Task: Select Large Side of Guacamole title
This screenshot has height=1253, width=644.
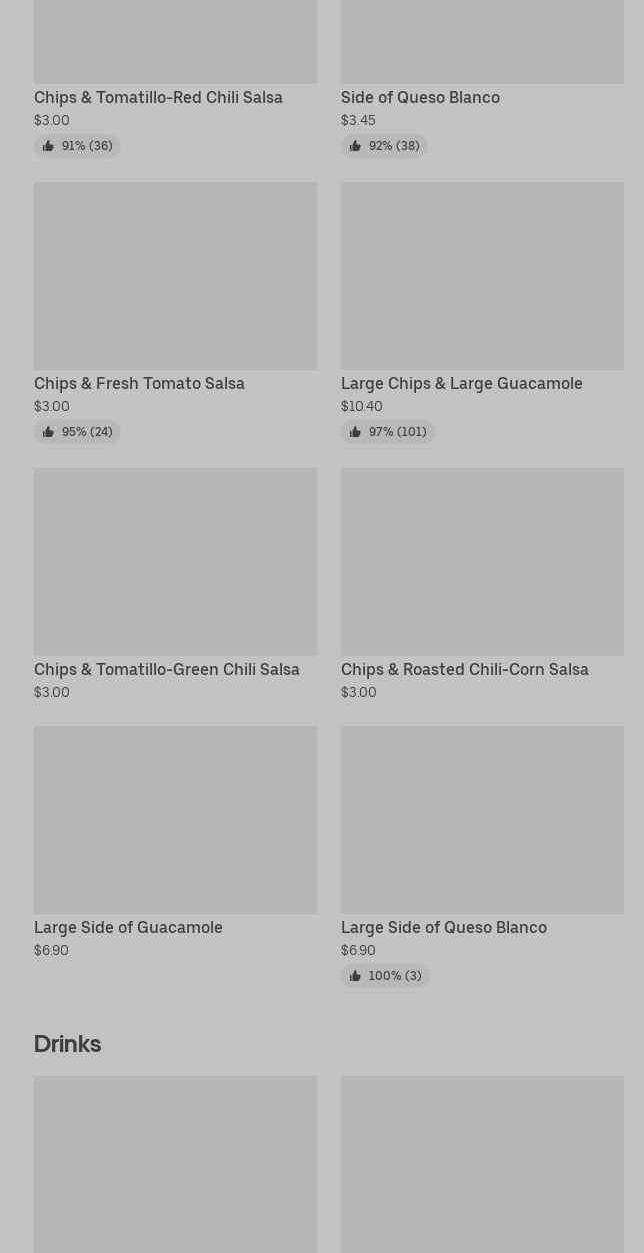Action: (x=128, y=928)
